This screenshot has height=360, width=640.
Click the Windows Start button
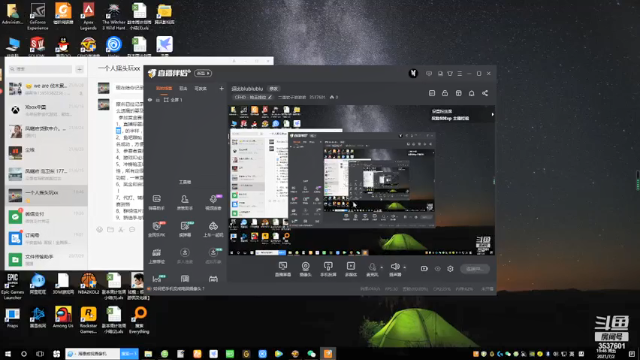[8, 354]
